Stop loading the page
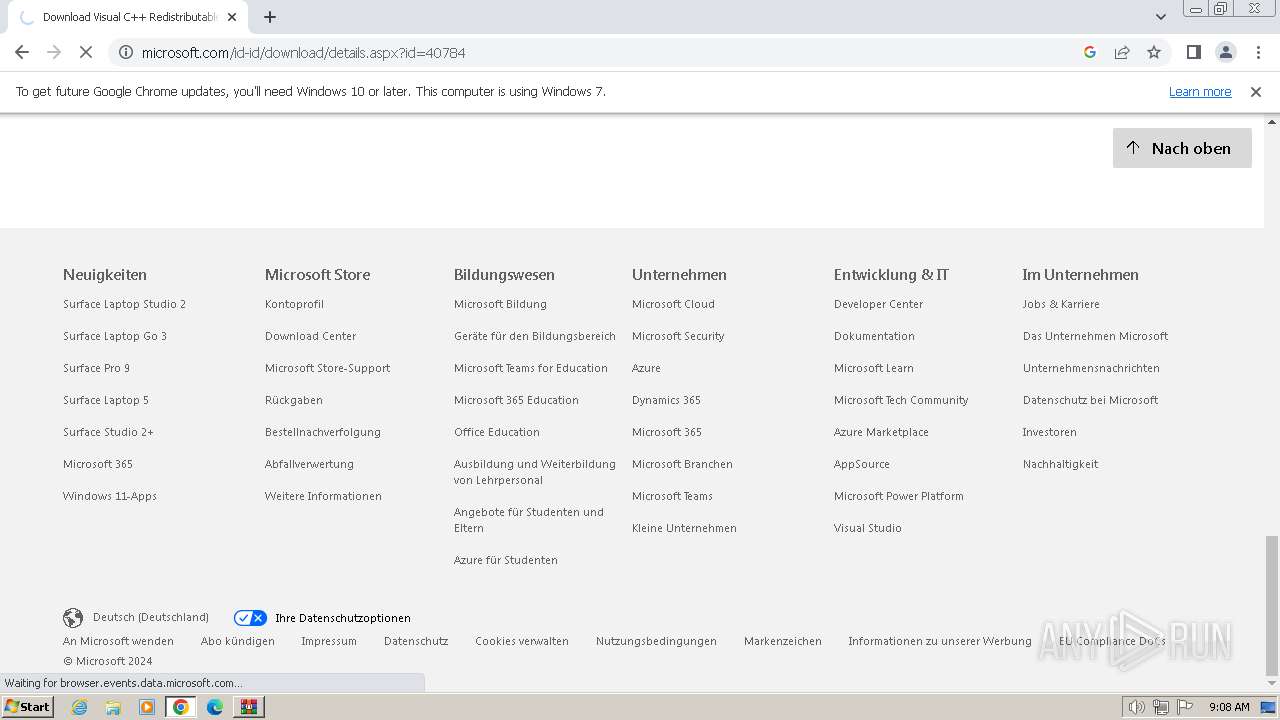The image size is (1280, 720). click(x=85, y=52)
